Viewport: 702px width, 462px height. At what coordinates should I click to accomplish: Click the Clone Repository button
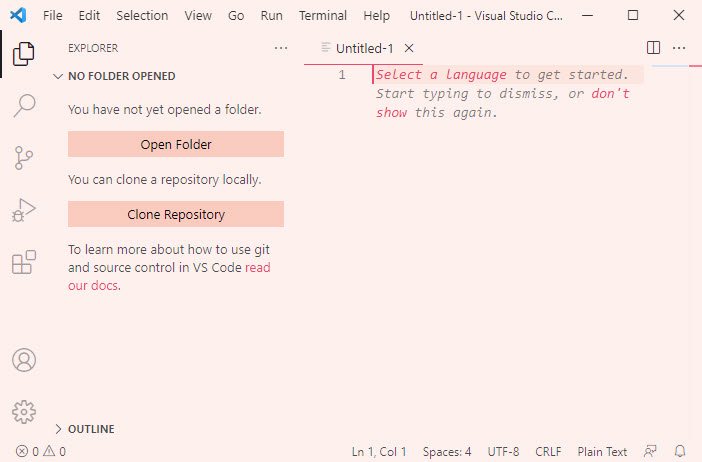[x=176, y=214]
